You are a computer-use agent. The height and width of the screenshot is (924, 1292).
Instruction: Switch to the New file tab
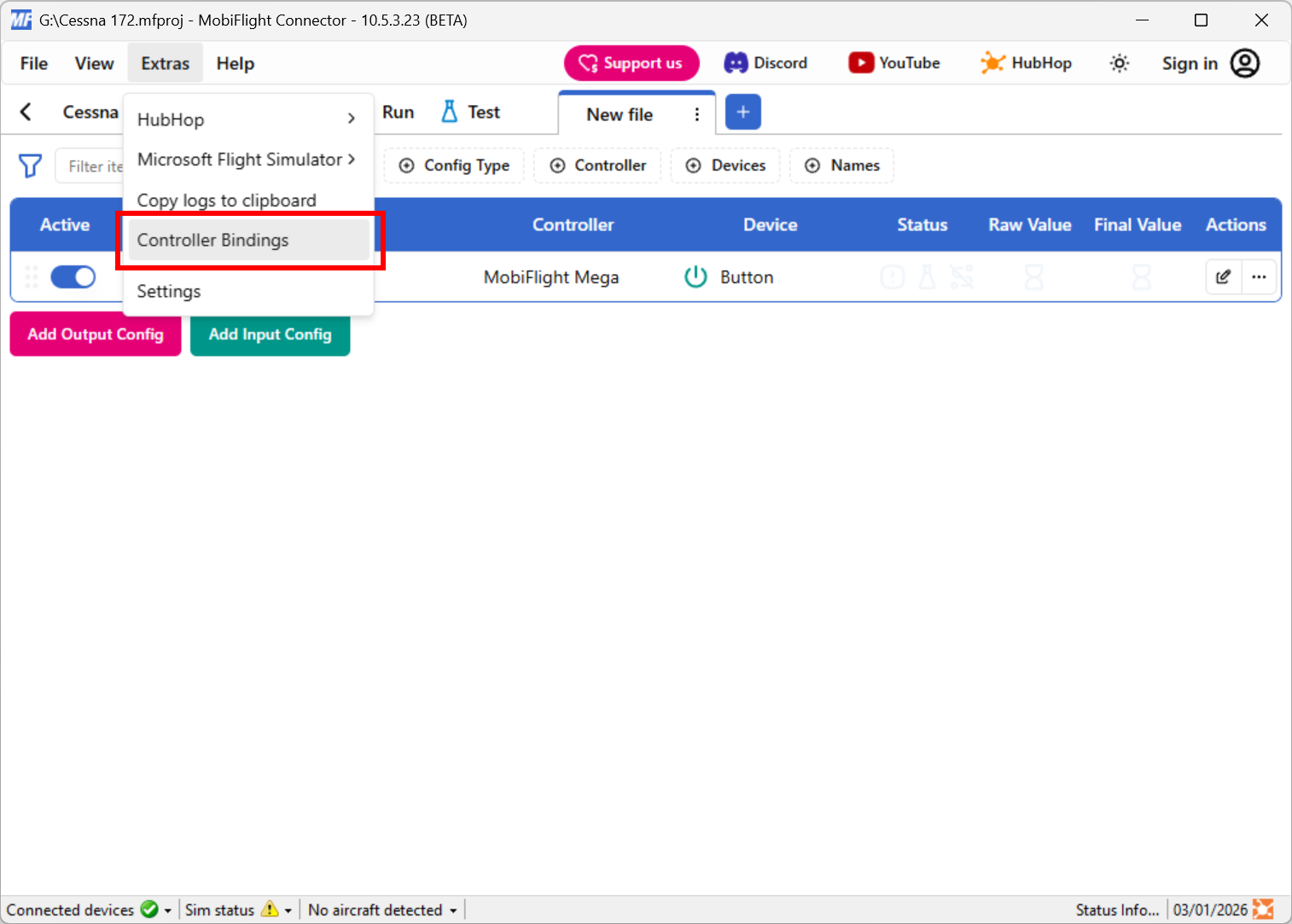(x=620, y=113)
